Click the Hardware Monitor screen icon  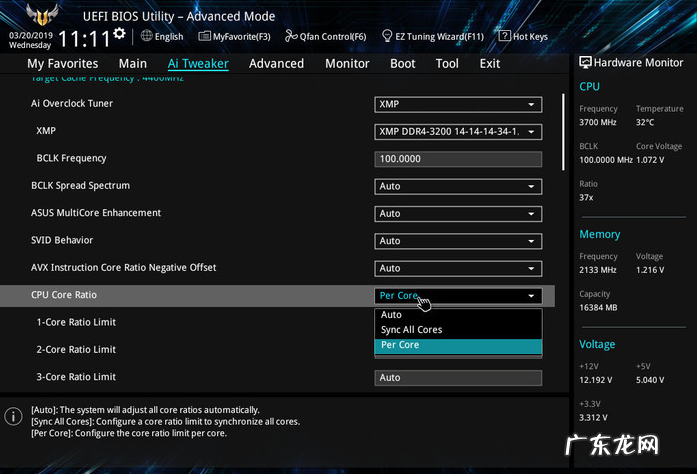pyautogui.click(x=585, y=62)
